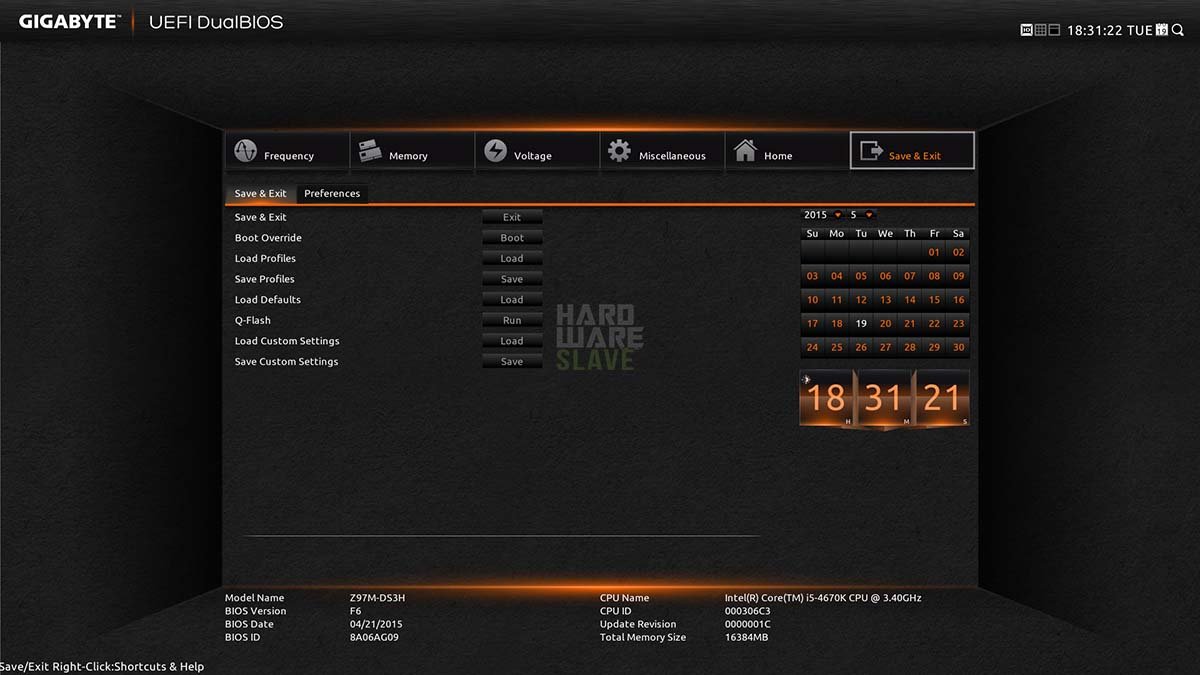Select day 30 in the calendar
The image size is (1200, 675).
click(958, 348)
